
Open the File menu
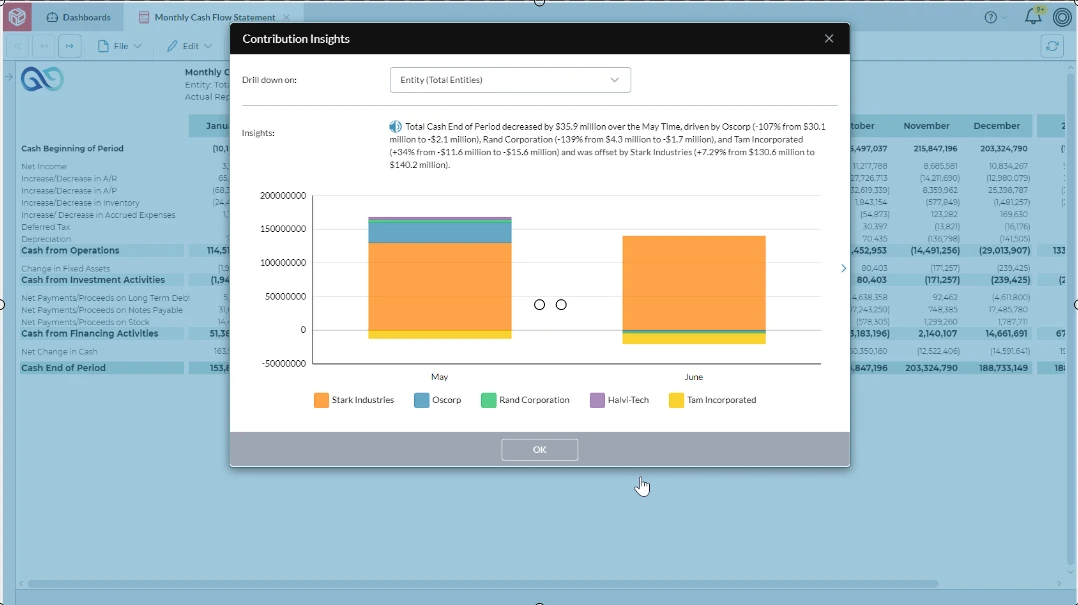(120, 46)
